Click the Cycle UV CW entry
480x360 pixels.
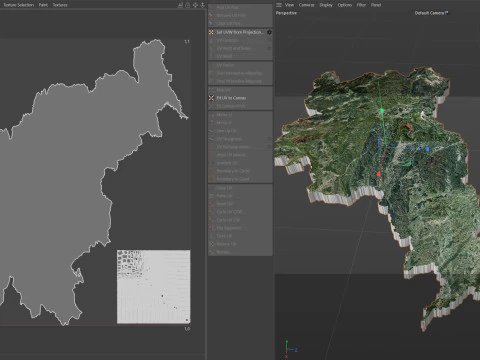pos(240,220)
